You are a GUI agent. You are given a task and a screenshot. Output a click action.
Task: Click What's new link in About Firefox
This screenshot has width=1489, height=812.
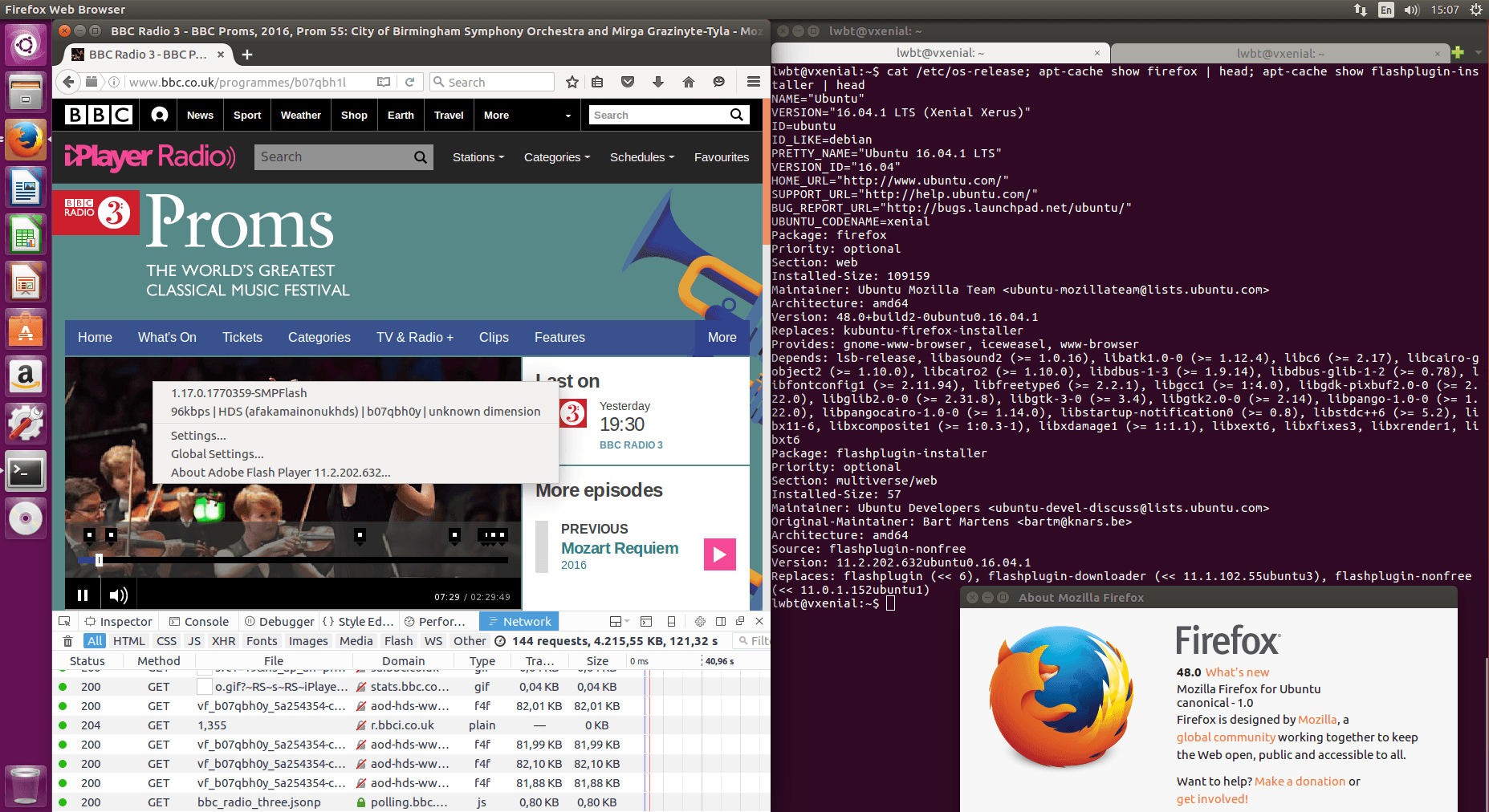click(1237, 672)
